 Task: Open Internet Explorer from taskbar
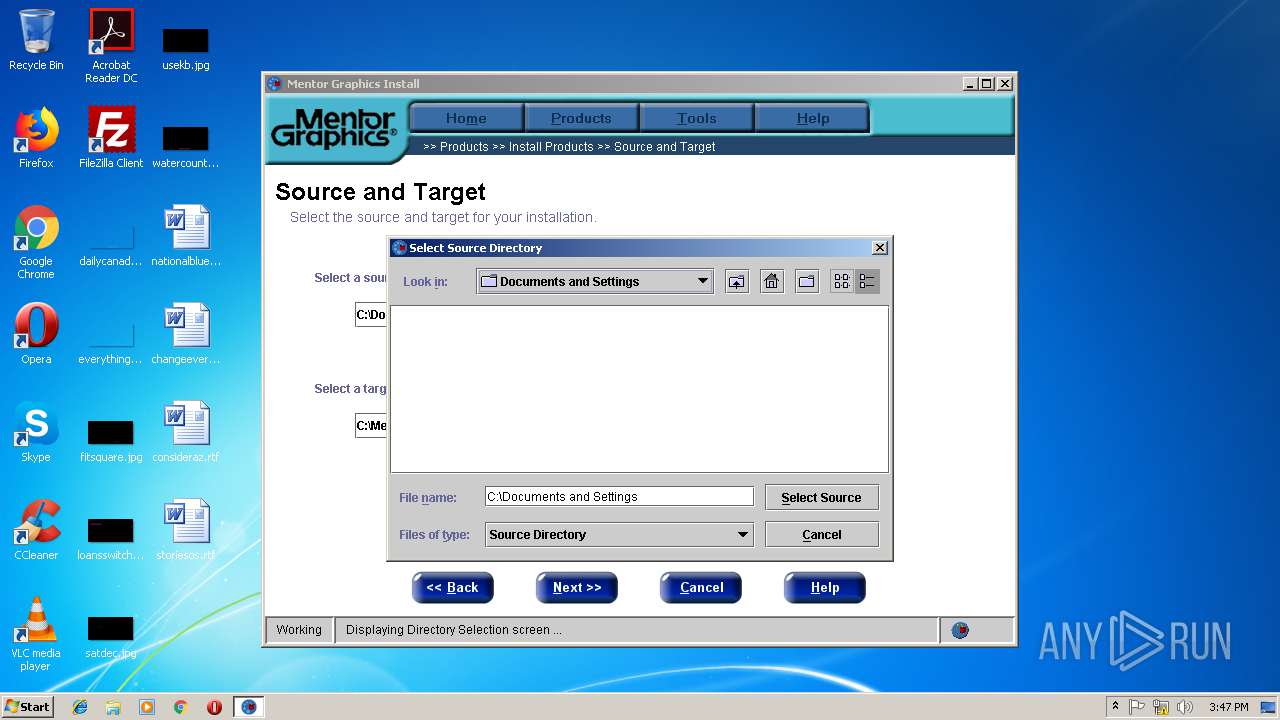pos(80,707)
